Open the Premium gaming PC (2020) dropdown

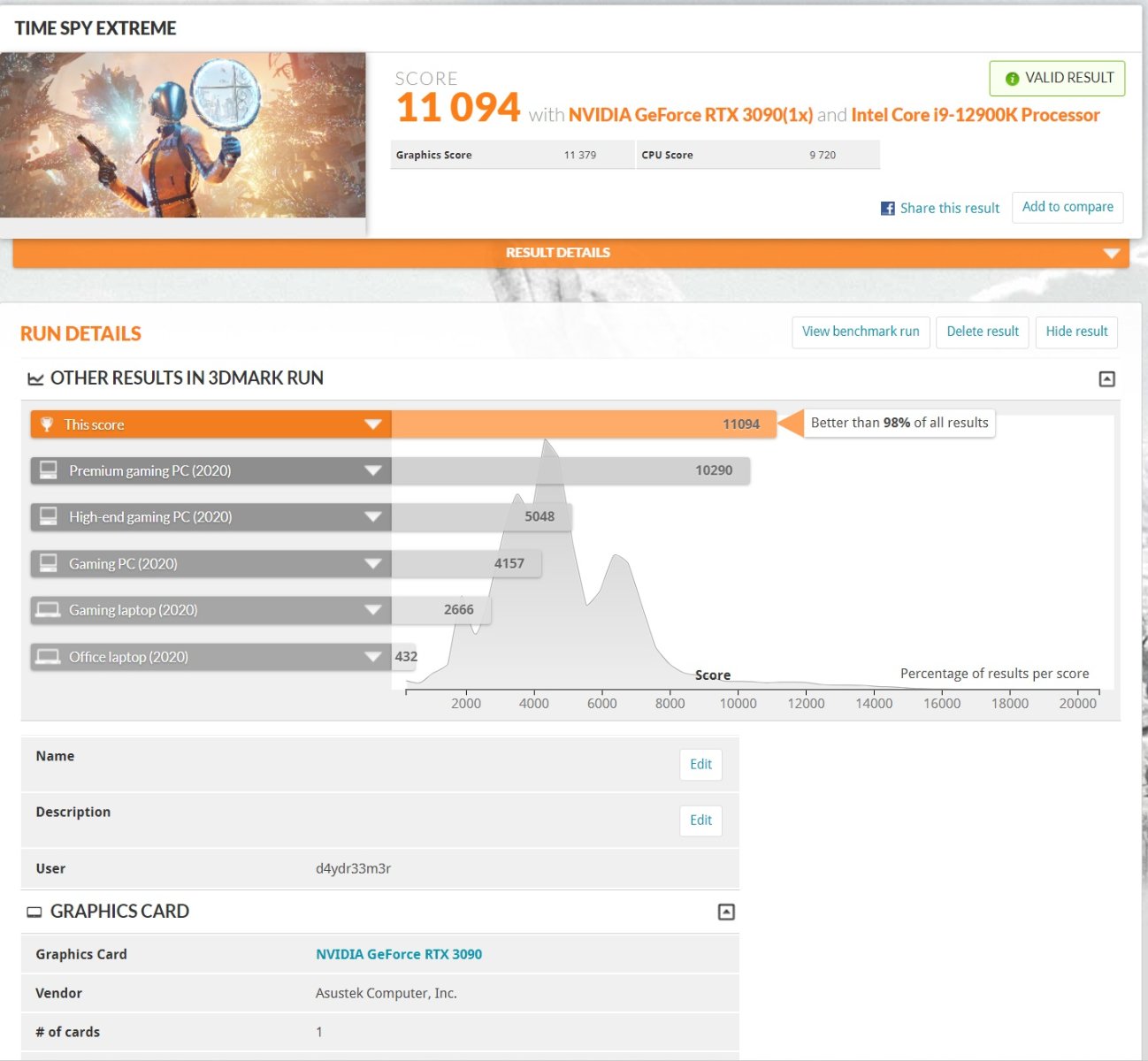[373, 470]
